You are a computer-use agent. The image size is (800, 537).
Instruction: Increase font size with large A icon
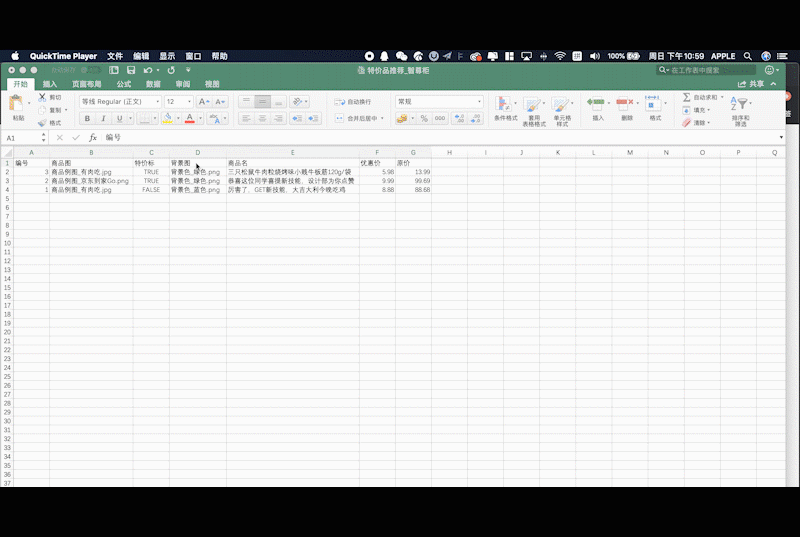pyautogui.click(x=204, y=101)
